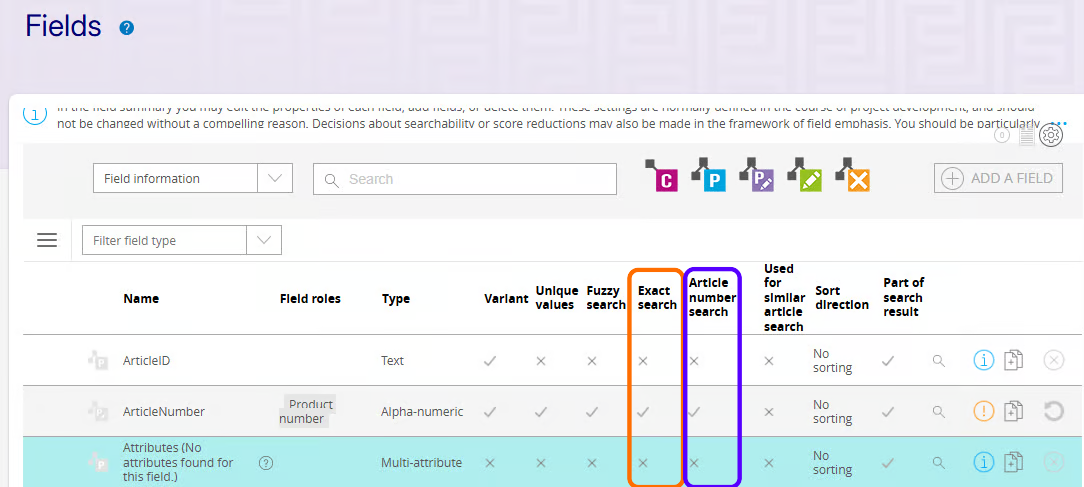Viewport: 1084px width, 487px height.
Task: Click the orange warning icon for ArticleNumber
Action: click(x=984, y=411)
